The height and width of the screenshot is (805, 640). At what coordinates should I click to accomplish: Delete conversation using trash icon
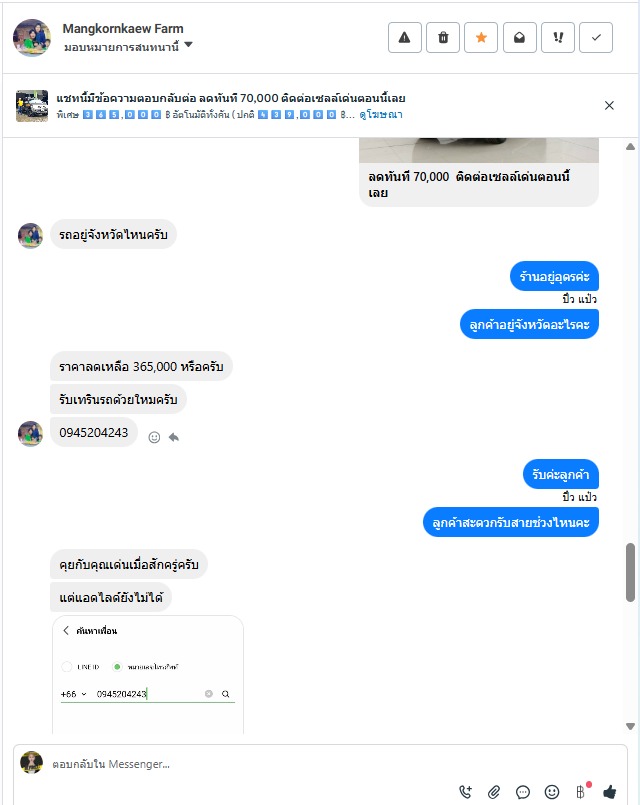click(443, 37)
